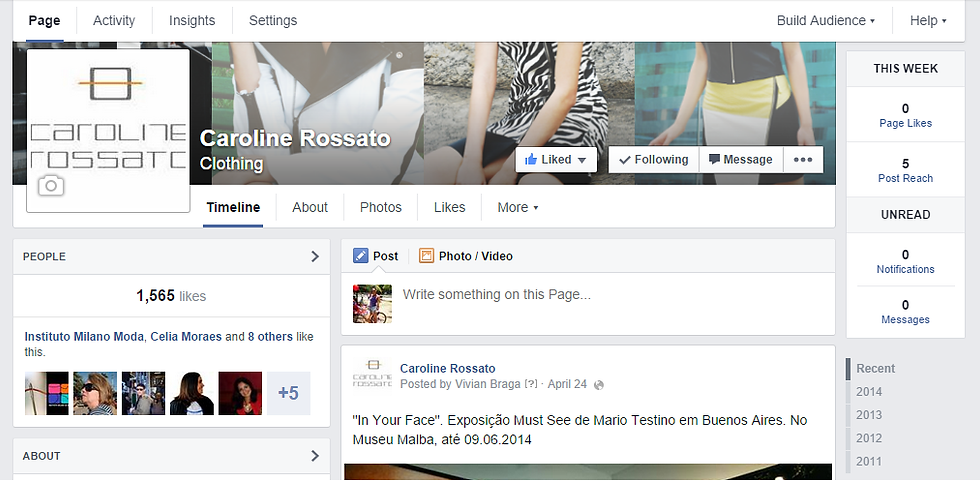Open the Messages link in Unread

[x=905, y=320]
